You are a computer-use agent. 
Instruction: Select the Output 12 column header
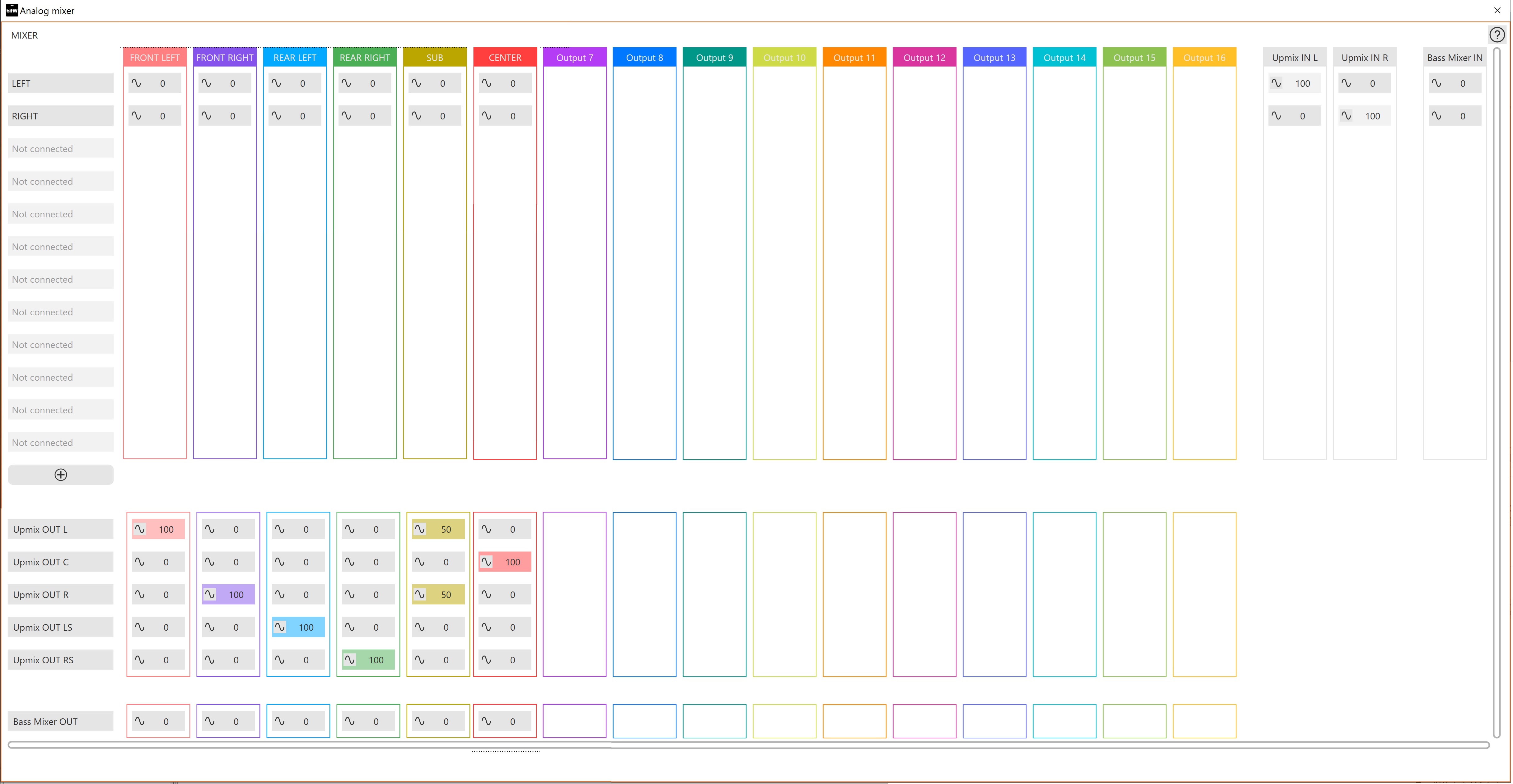click(x=924, y=58)
